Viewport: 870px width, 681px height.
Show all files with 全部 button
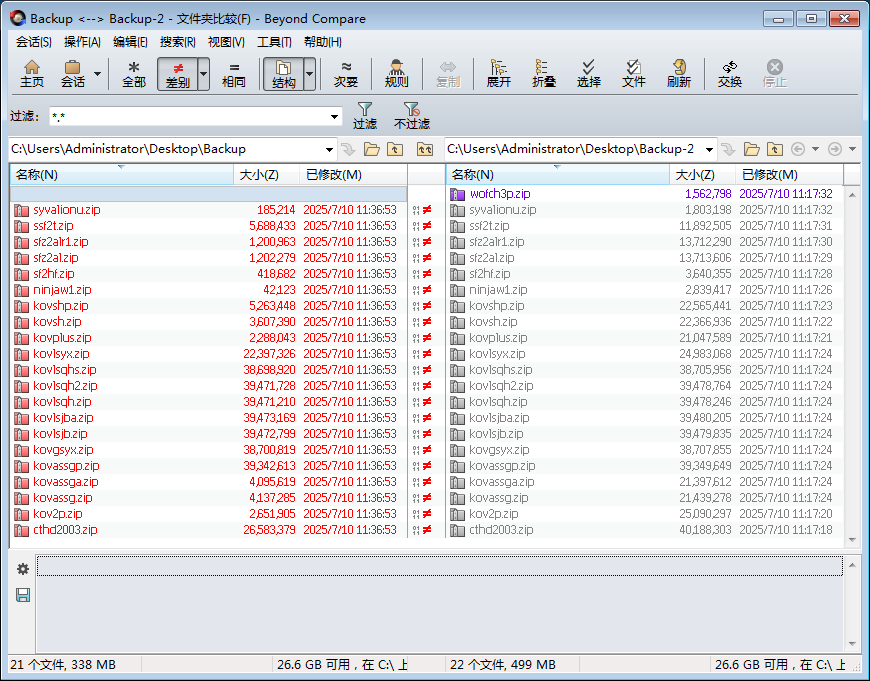pyautogui.click(x=134, y=74)
